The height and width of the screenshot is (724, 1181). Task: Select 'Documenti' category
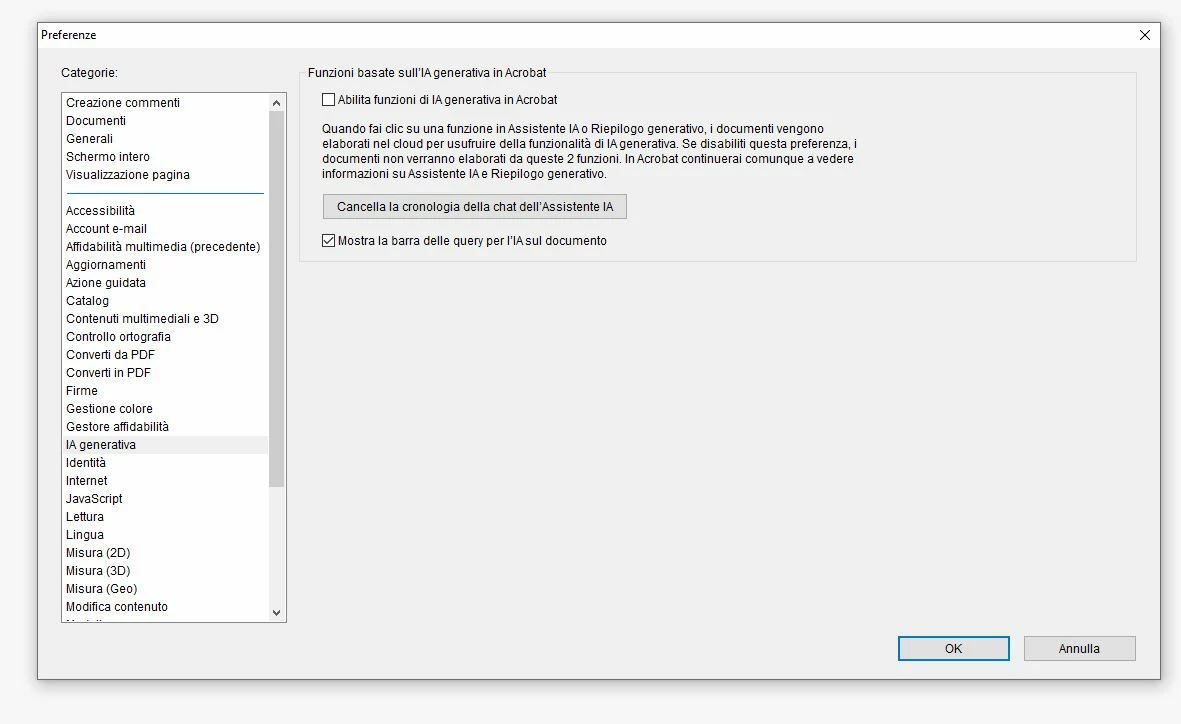[96, 121]
